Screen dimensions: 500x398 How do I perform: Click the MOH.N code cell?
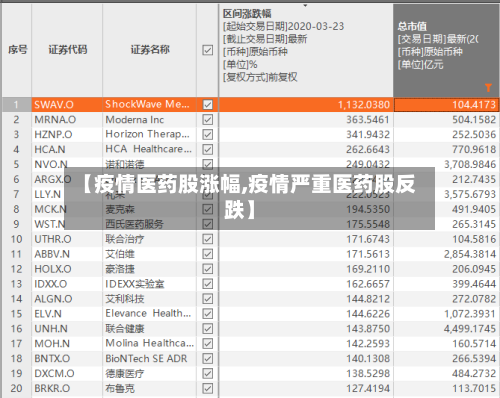pyautogui.click(x=67, y=343)
